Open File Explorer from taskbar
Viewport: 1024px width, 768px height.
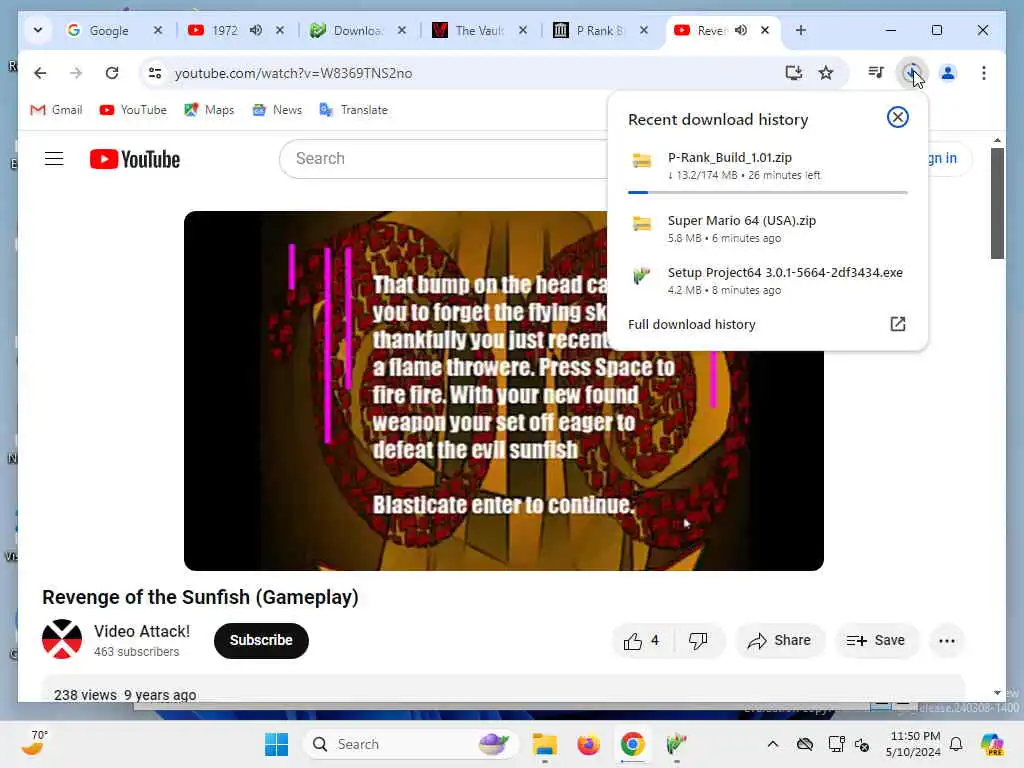tap(544, 744)
